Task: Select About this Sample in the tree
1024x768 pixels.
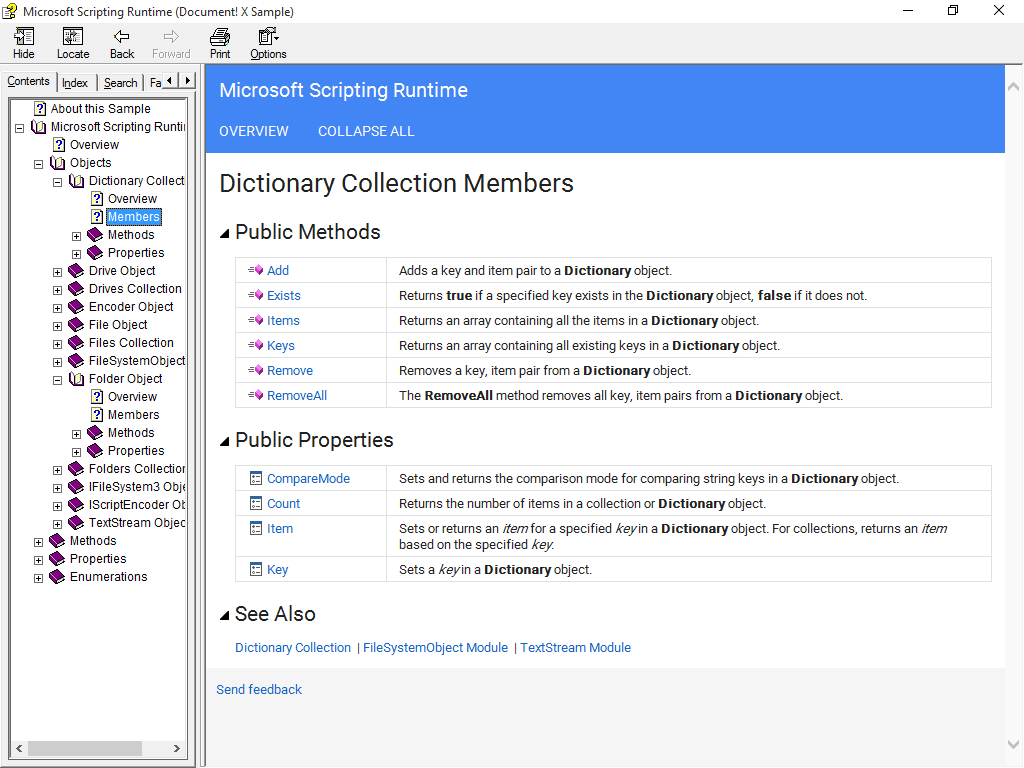Action: pyautogui.click(x=101, y=108)
